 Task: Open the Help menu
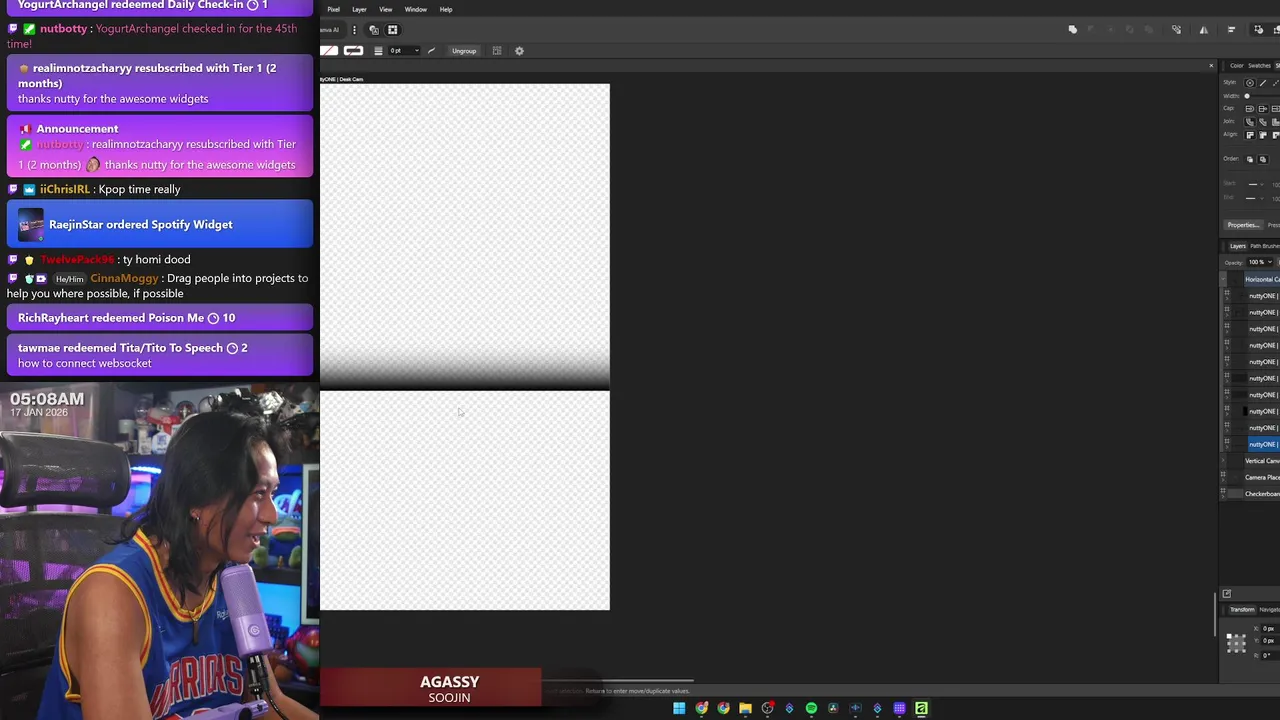click(x=446, y=9)
